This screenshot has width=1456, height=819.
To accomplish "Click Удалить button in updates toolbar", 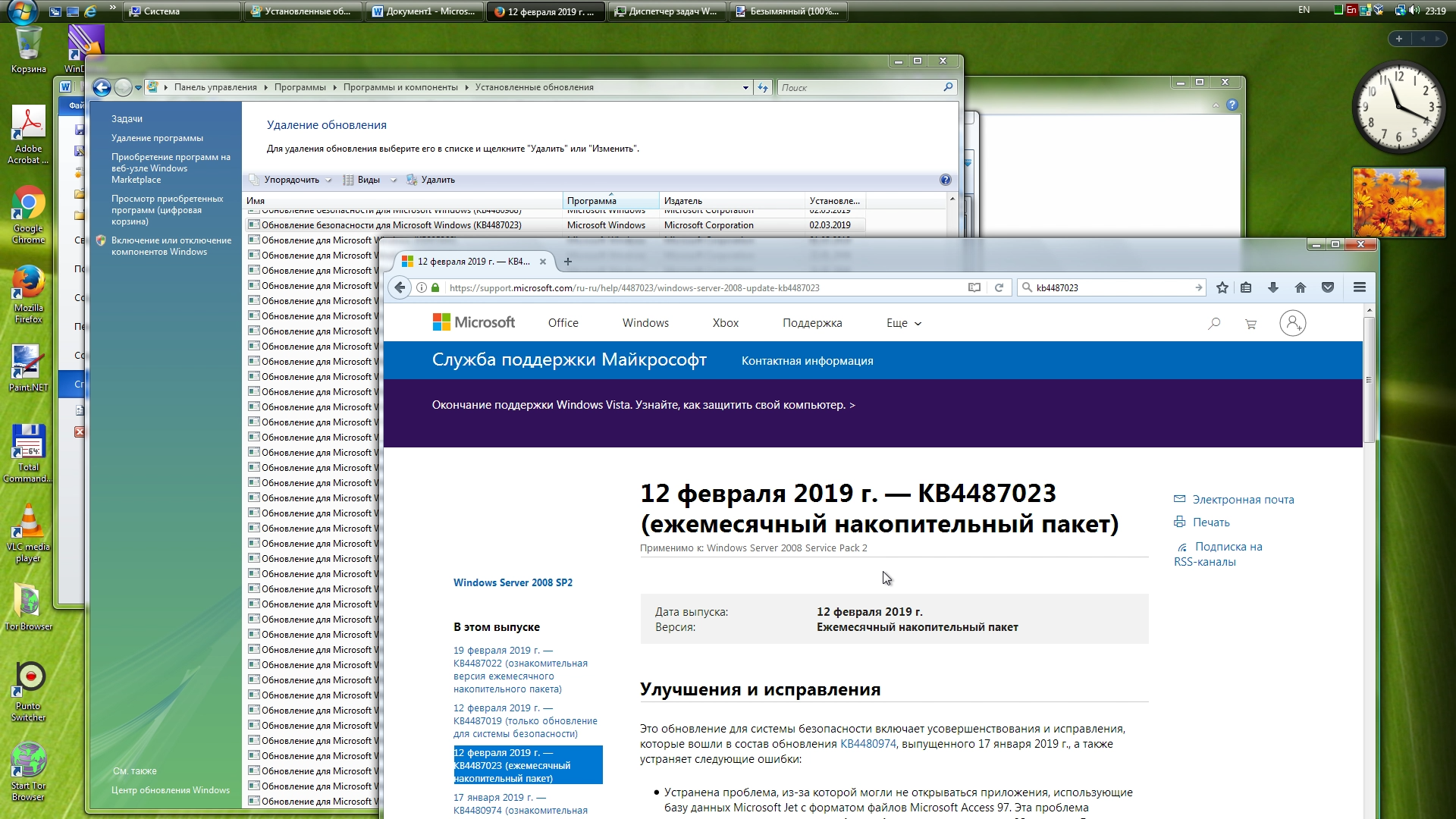I will pos(431,180).
